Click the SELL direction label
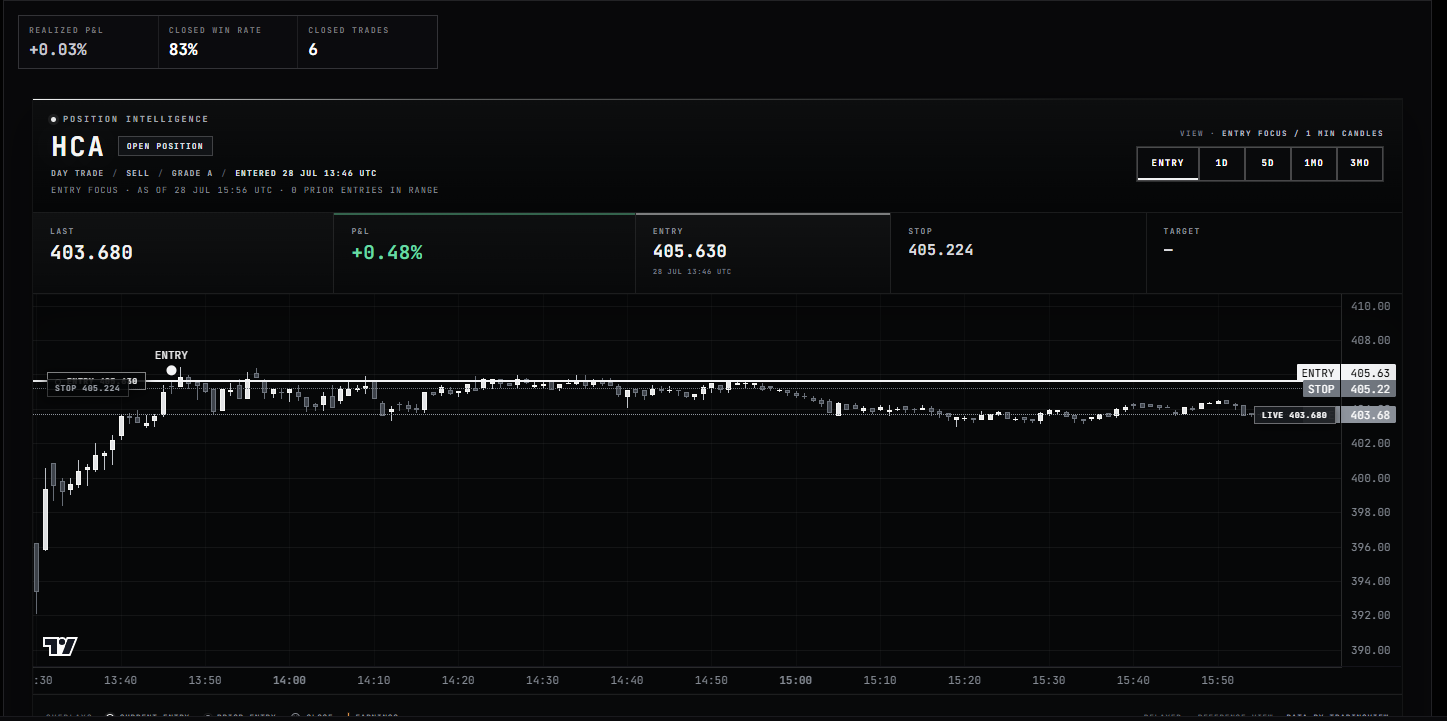The height and width of the screenshot is (721, 1447). click(x=138, y=173)
